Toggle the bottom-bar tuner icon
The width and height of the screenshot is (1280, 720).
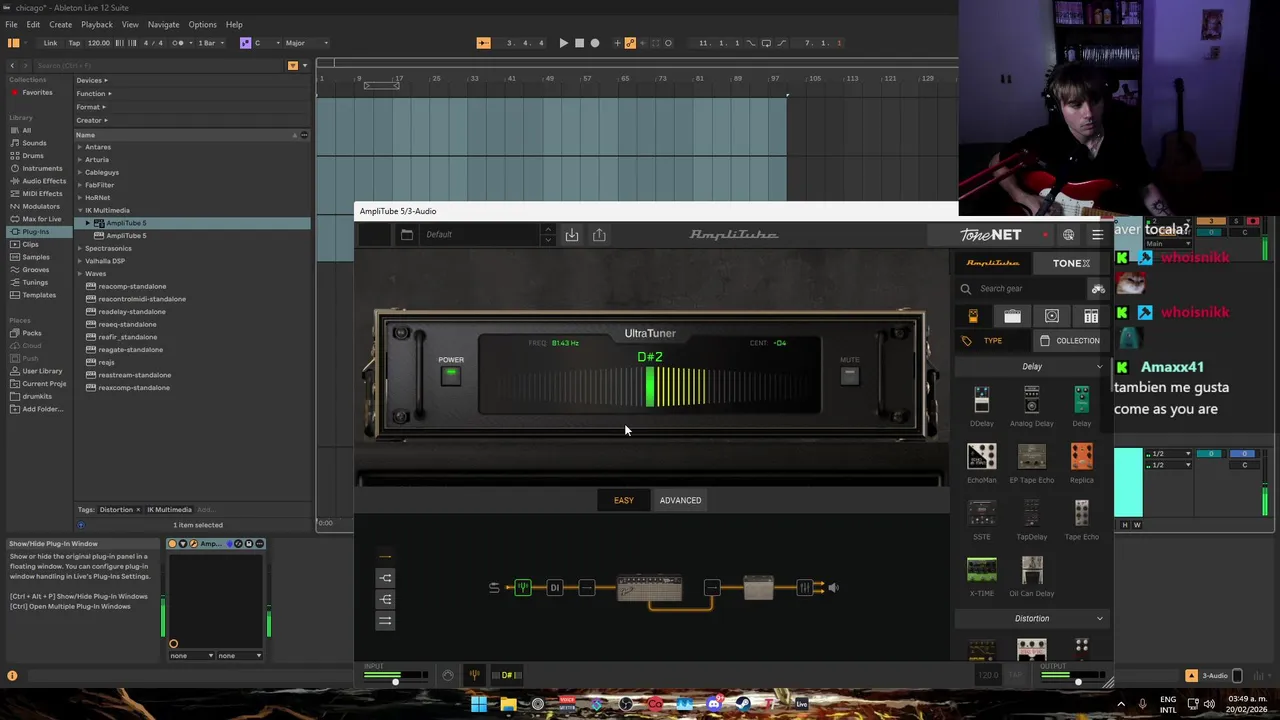[474, 675]
